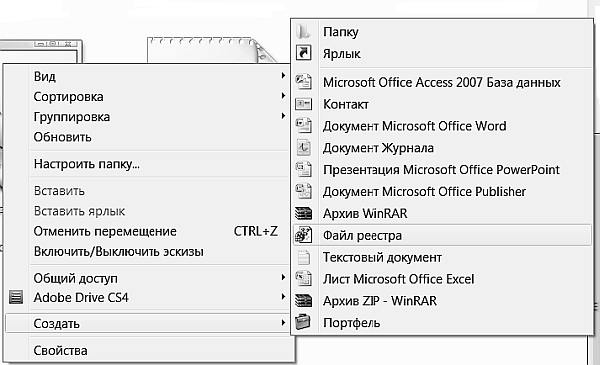Expand the Сортировка submenu arrow
This screenshot has height=365, width=600.
[x=283, y=96]
